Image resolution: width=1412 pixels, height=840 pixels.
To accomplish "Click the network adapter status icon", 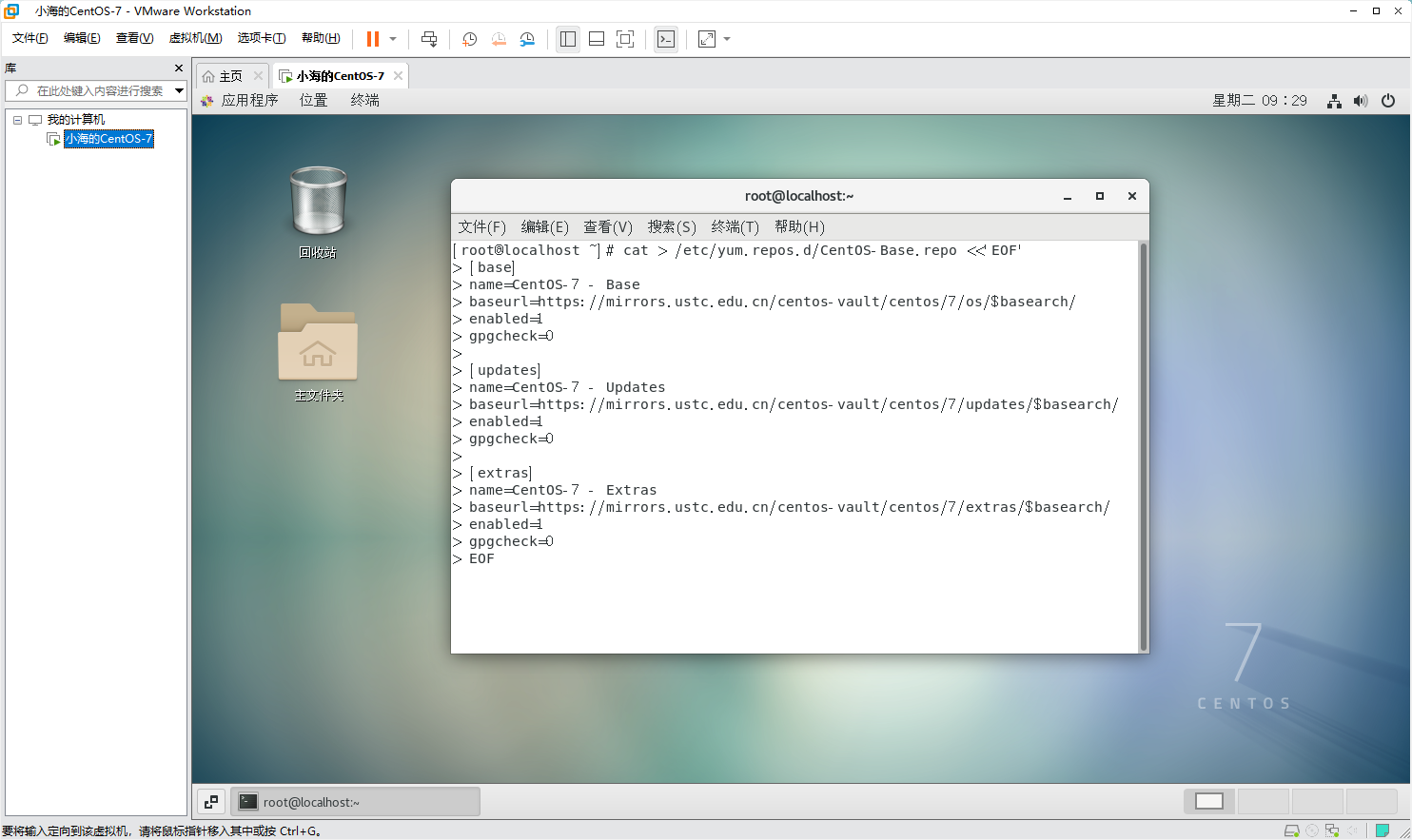I will pos(1332,830).
